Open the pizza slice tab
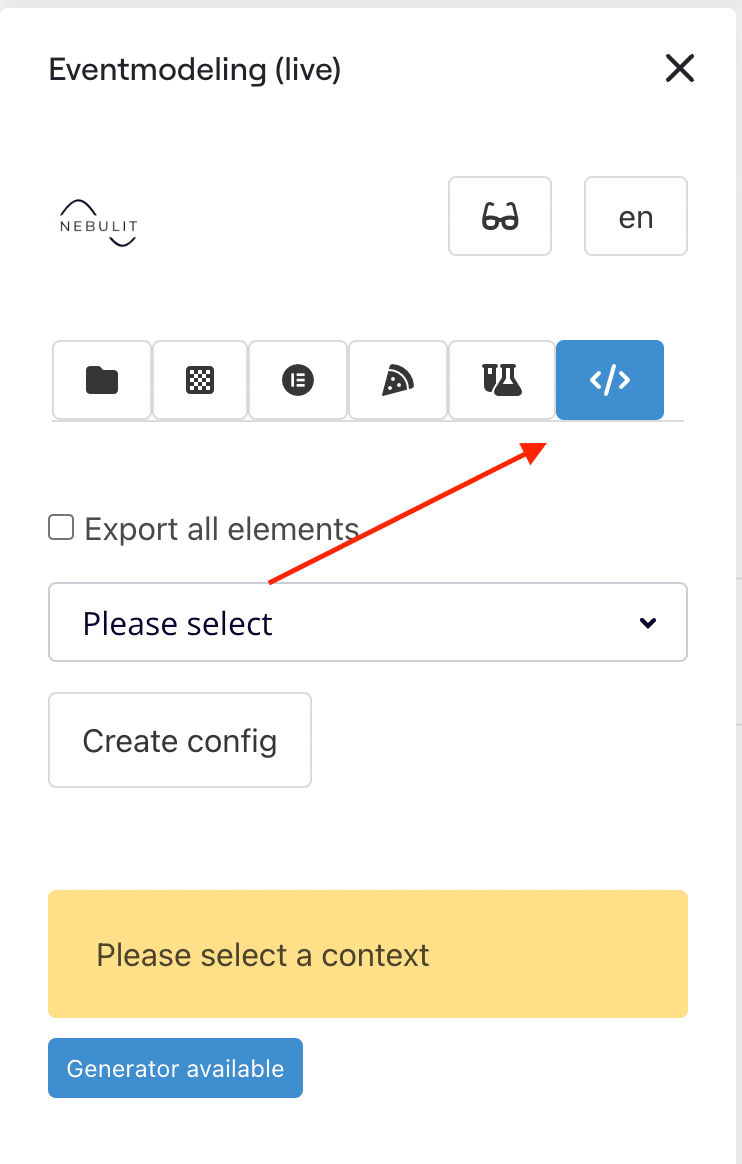742x1164 pixels. [x=397, y=380]
